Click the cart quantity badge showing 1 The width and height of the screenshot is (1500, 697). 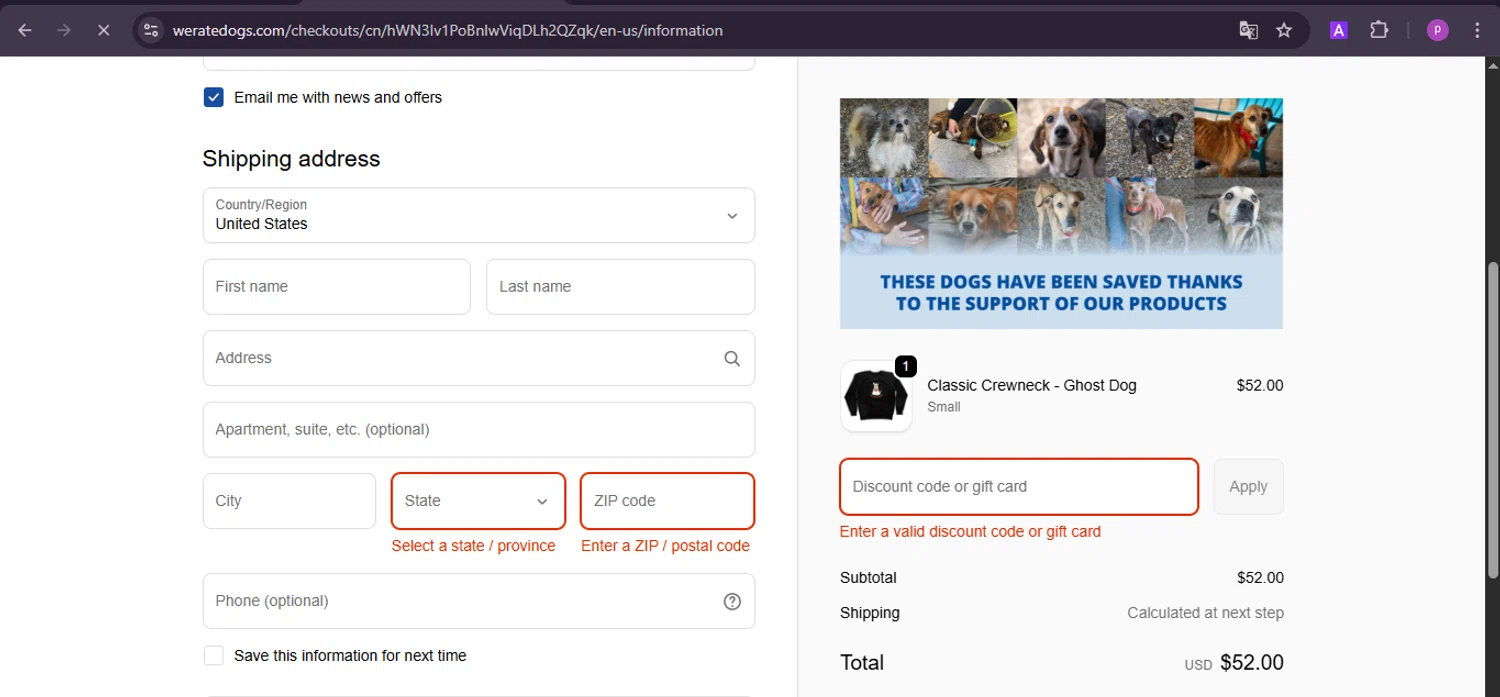[x=905, y=366]
